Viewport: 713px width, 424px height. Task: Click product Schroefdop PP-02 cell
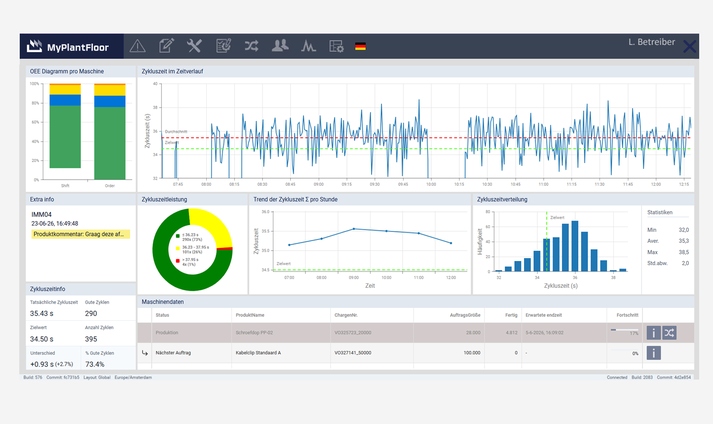click(254, 333)
